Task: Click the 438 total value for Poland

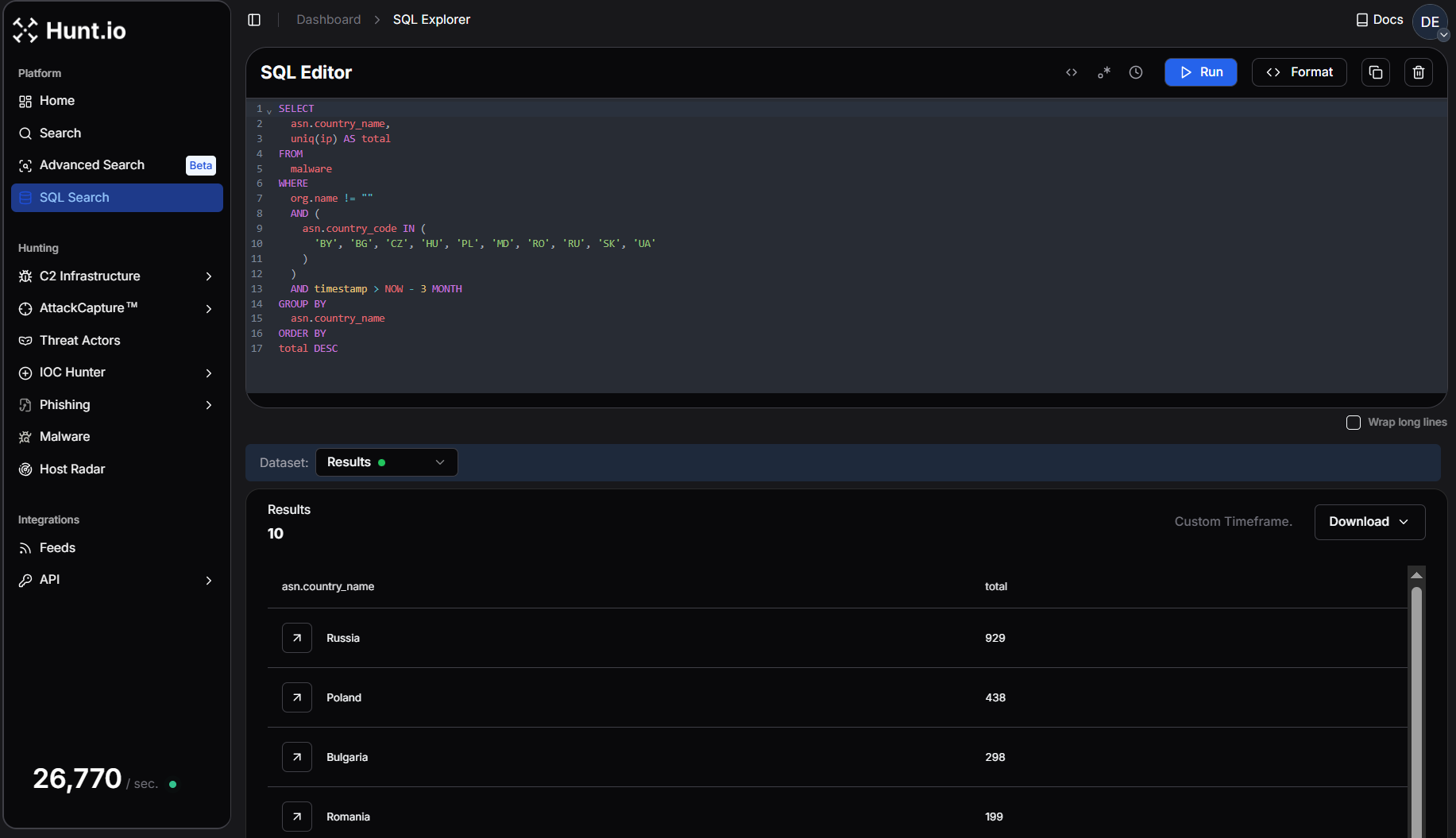Action: pos(995,697)
